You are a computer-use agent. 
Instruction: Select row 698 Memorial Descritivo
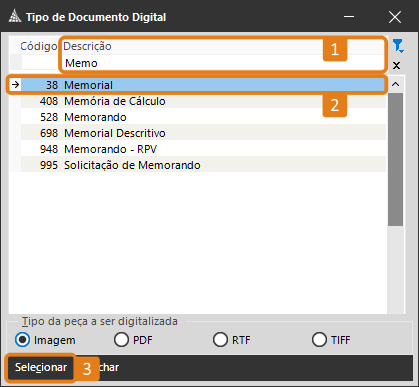pos(203,133)
